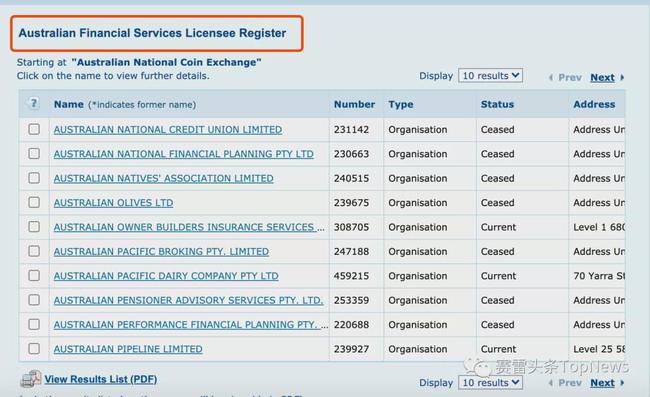Open the bottom Display results dropdown
650x397 pixels.
point(490,382)
